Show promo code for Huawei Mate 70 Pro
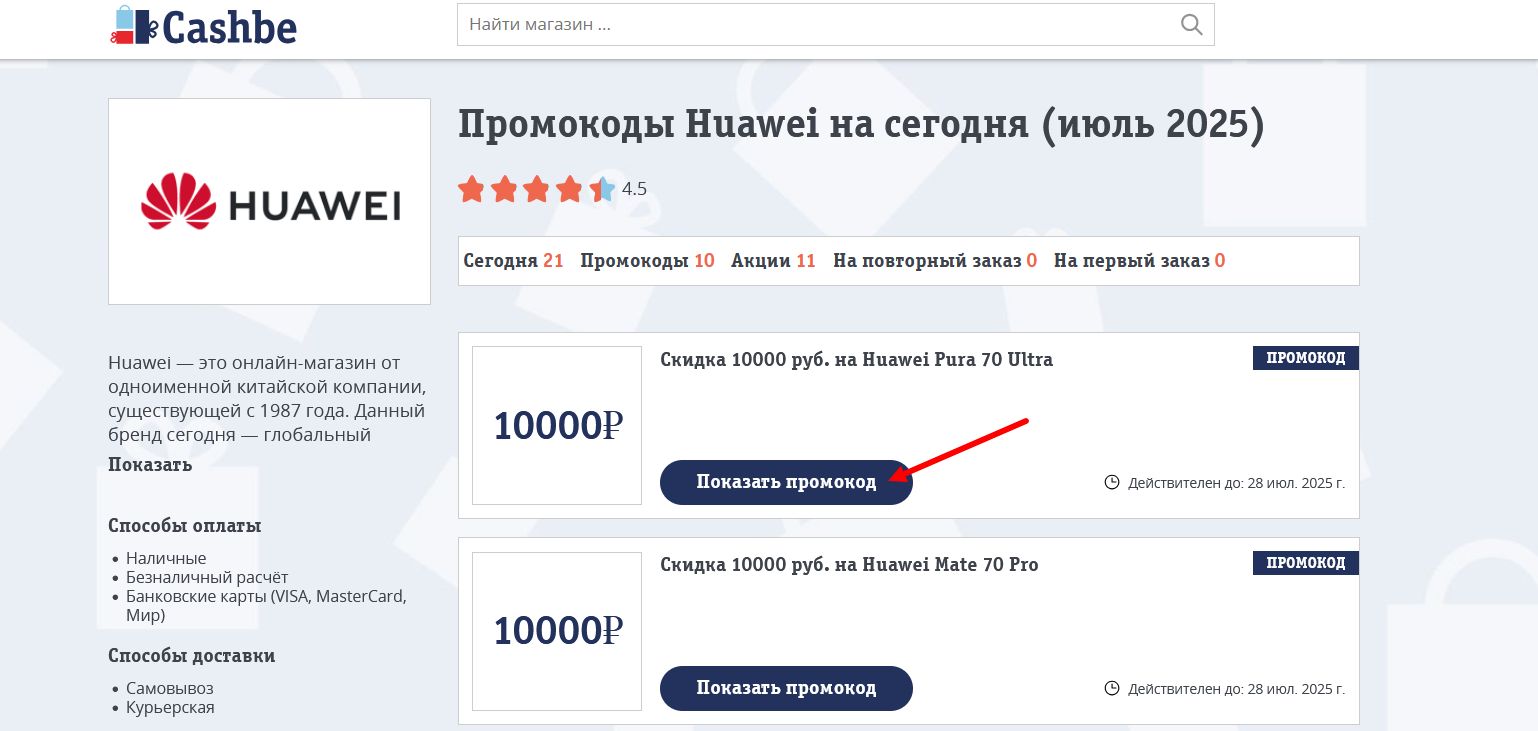This screenshot has height=731, width=1538. tap(786, 688)
